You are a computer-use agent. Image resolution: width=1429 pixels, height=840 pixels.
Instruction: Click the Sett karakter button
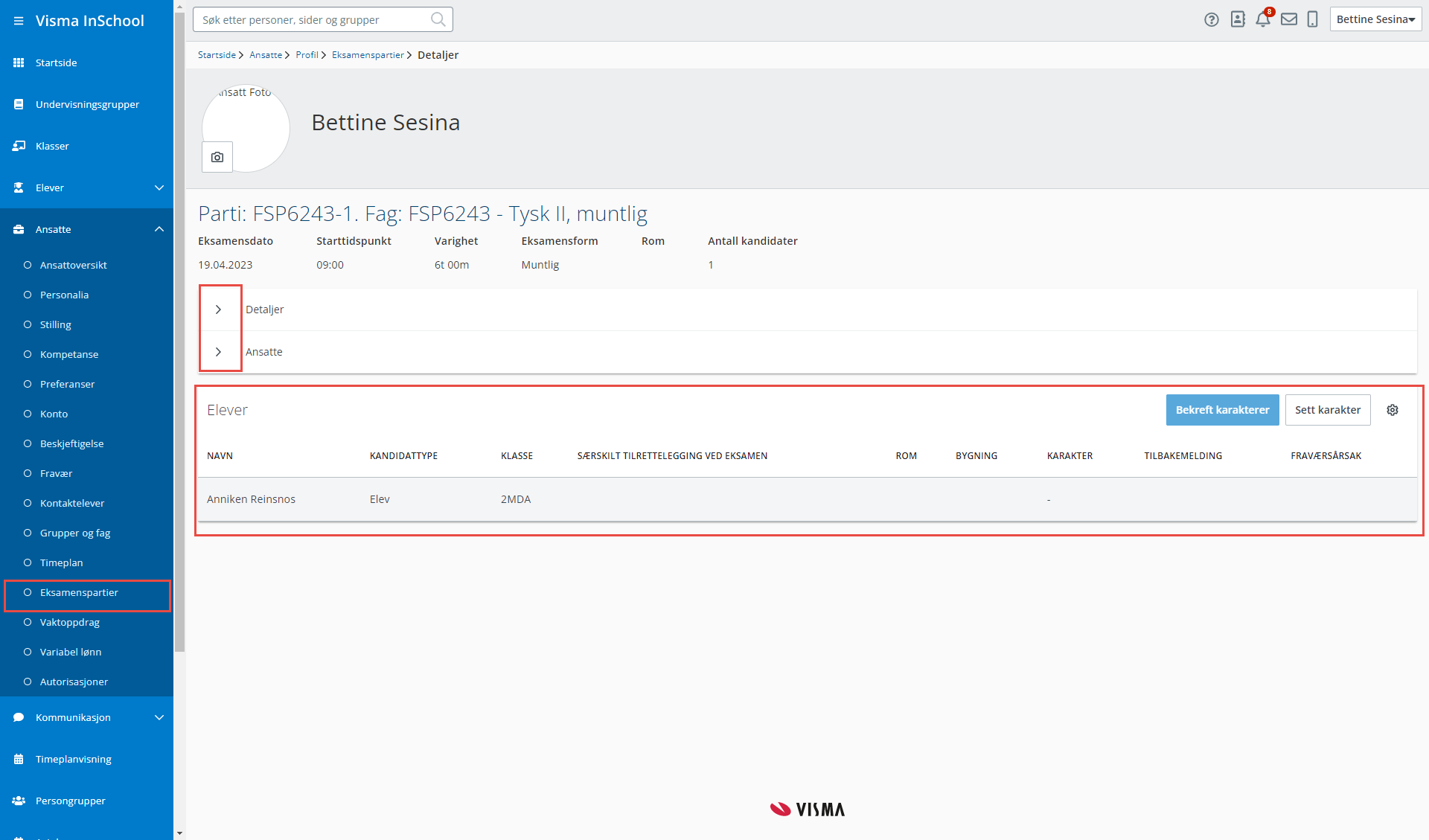[x=1327, y=410]
